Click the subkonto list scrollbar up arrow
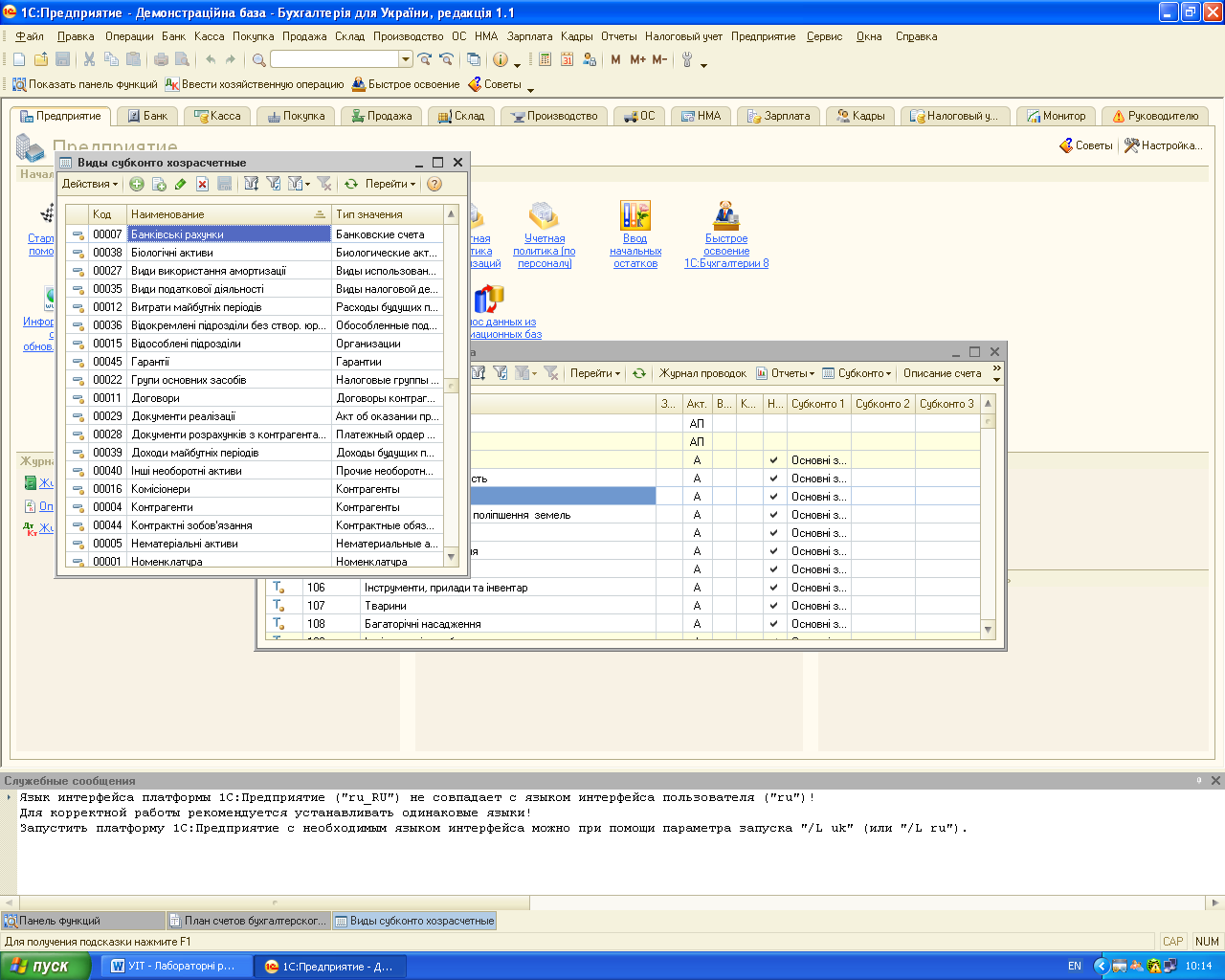1225x980 pixels. click(451, 213)
